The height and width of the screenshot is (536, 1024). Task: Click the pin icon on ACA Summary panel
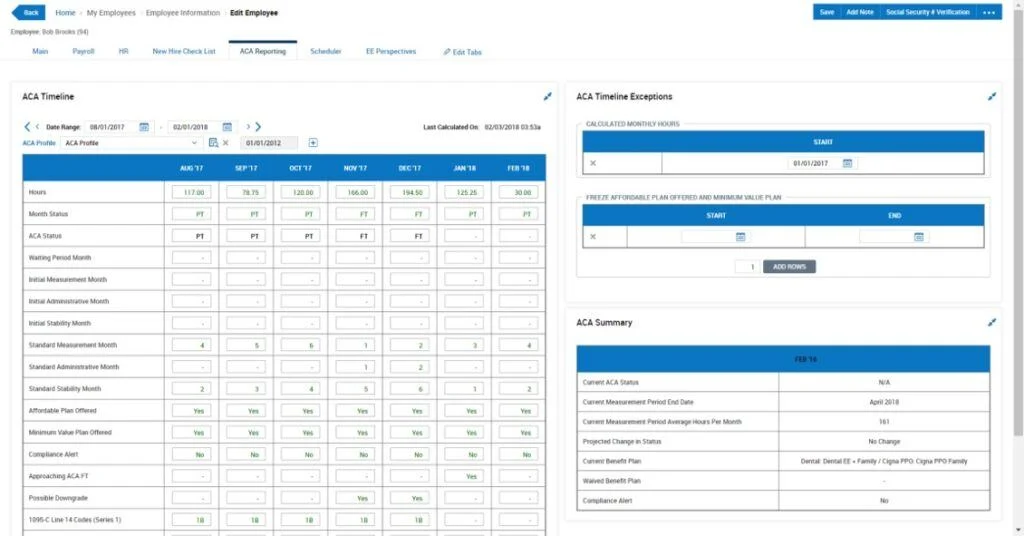point(992,323)
